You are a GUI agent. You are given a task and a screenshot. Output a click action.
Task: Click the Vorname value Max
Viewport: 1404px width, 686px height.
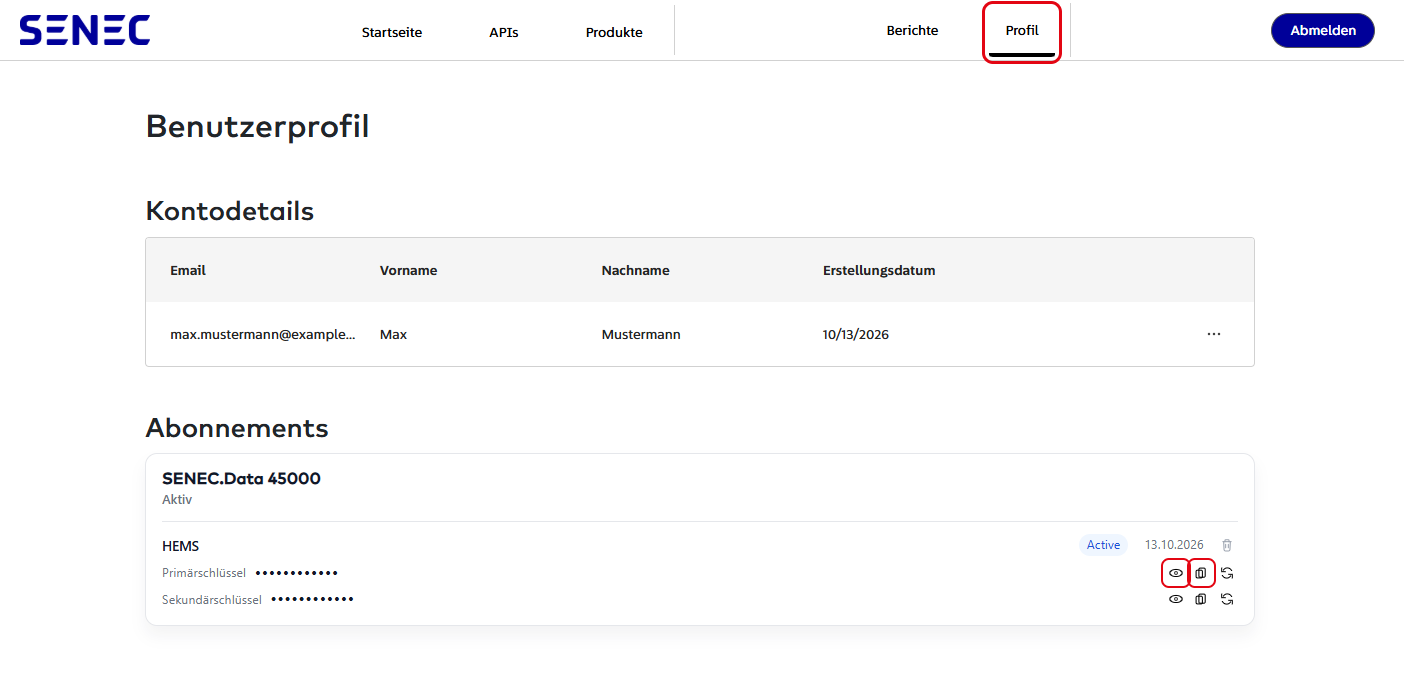click(393, 335)
